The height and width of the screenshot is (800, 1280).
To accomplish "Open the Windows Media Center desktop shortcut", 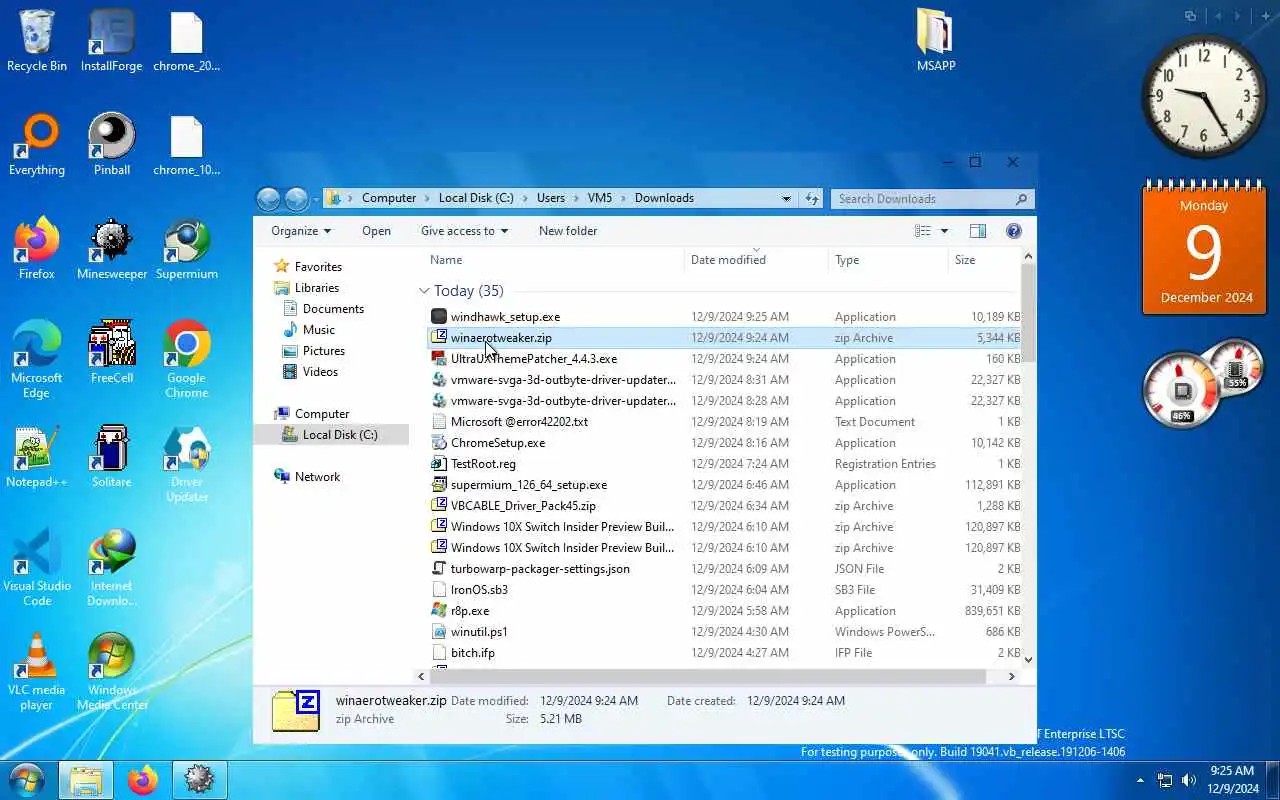I will [x=112, y=672].
